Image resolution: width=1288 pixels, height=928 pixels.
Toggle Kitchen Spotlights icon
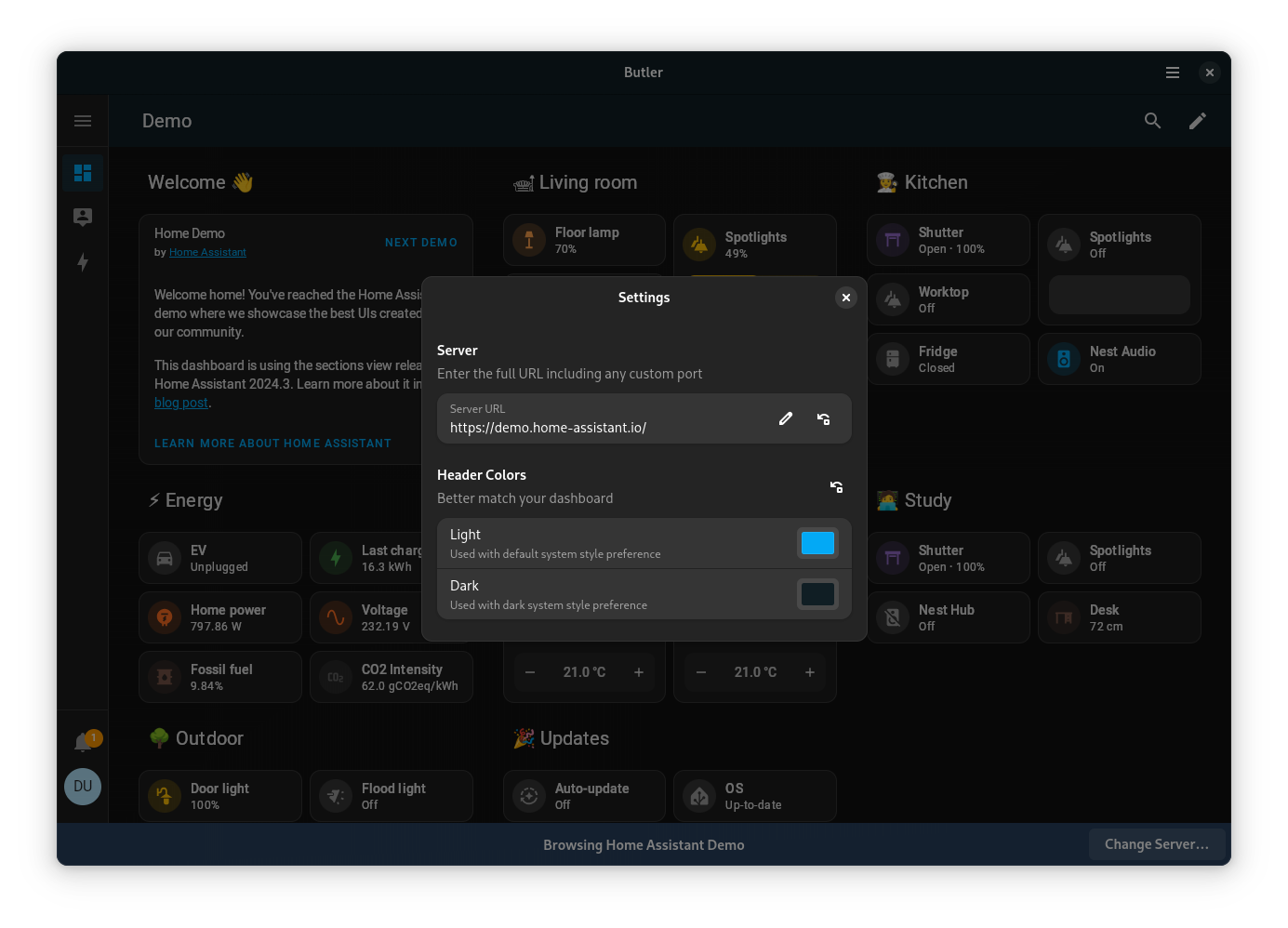point(1064,245)
